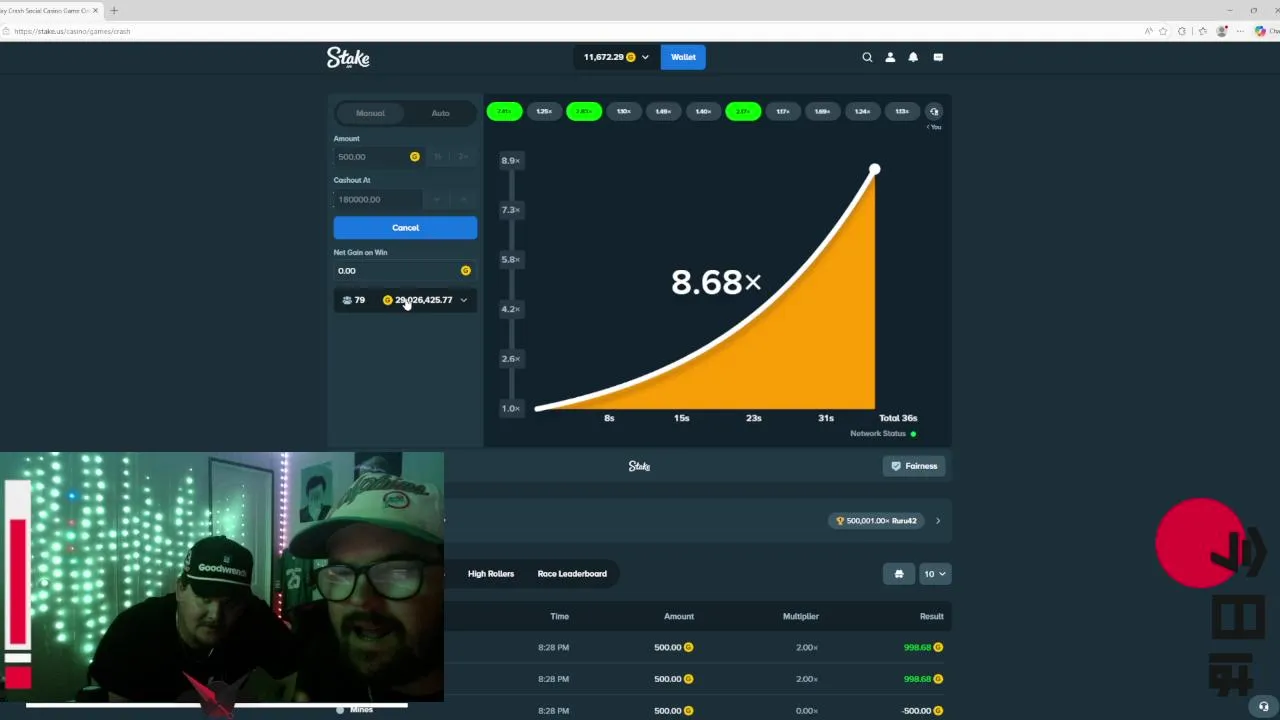The image size is (1280, 720).
Task: Click the browser address bar URL
Action: (72, 31)
